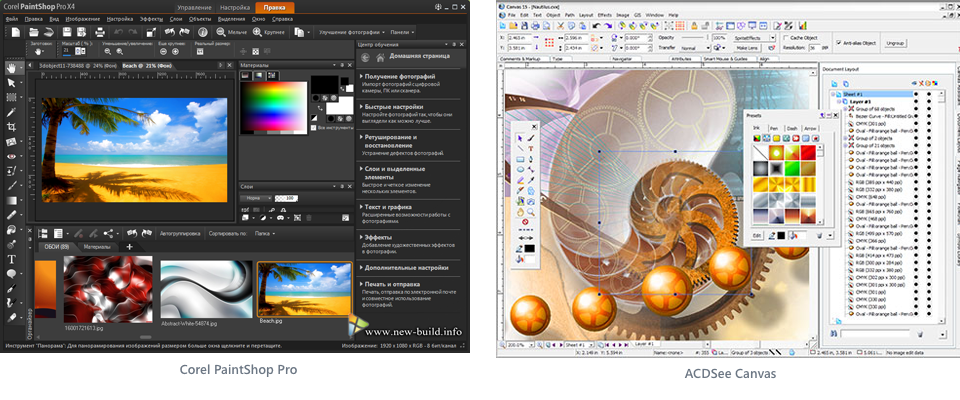Open the layer blend mode dropdown

point(255,198)
